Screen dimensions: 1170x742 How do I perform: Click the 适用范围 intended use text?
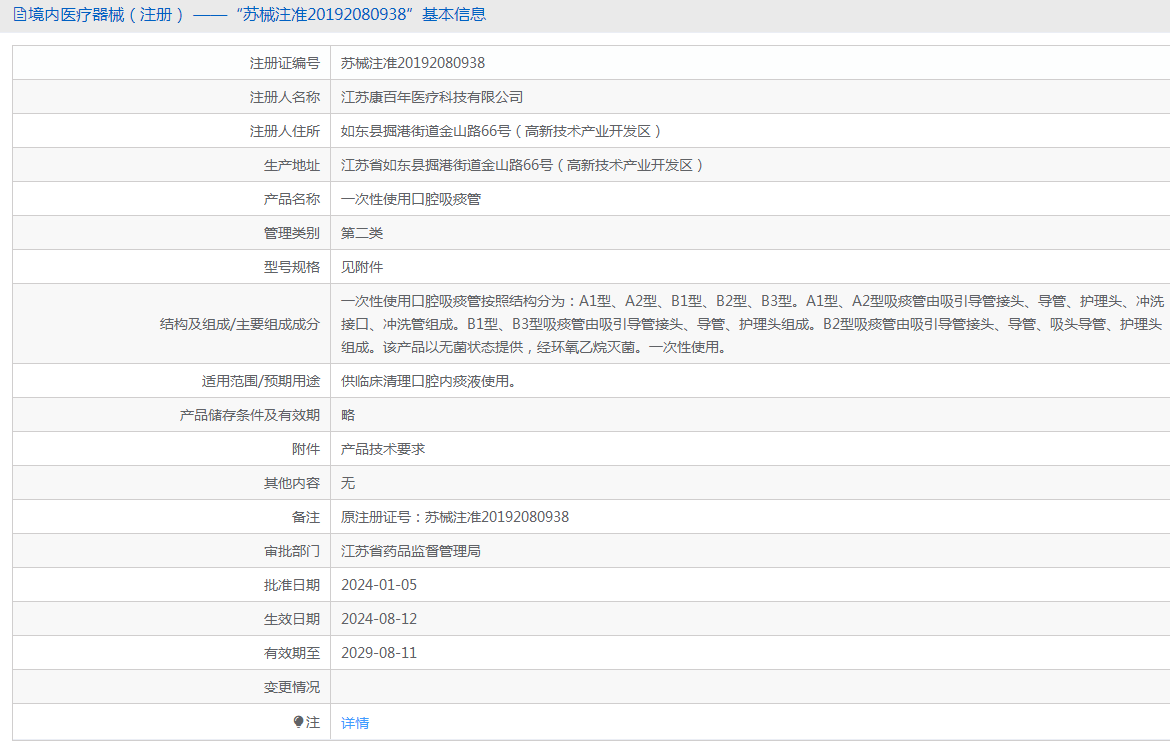[x=429, y=381]
